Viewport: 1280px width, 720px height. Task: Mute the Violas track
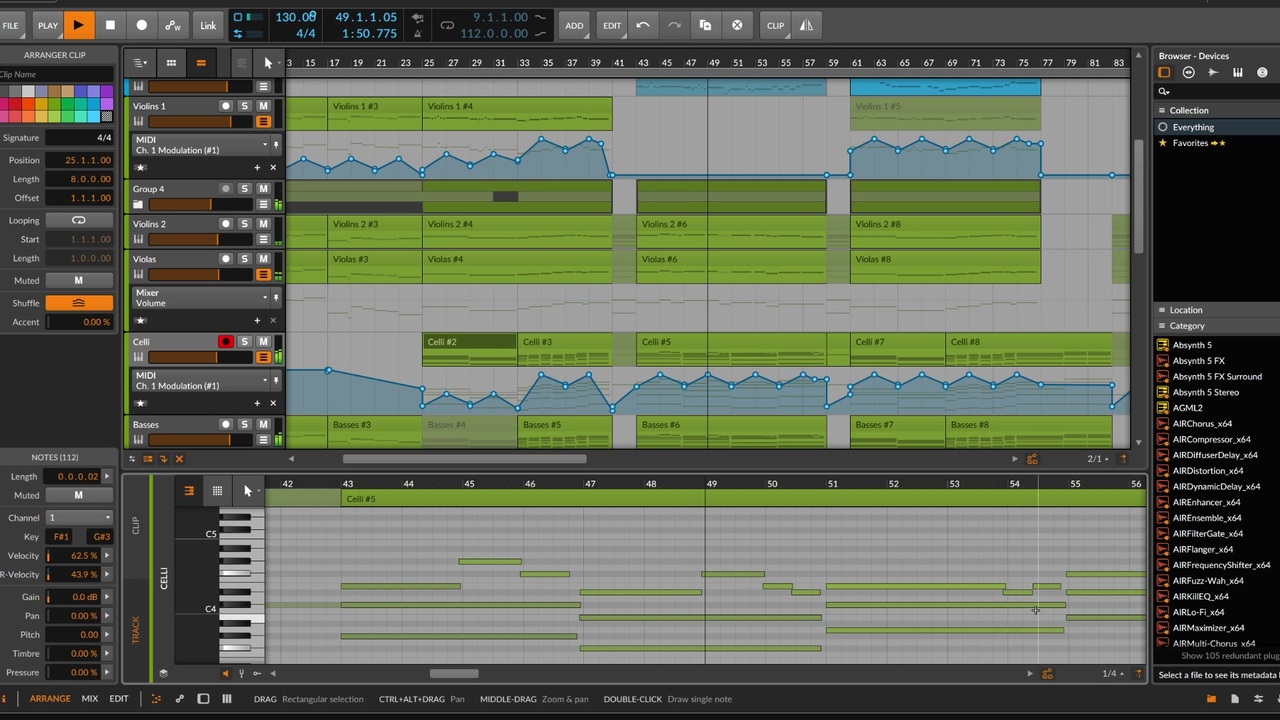pyautogui.click(x=263, y=259)
